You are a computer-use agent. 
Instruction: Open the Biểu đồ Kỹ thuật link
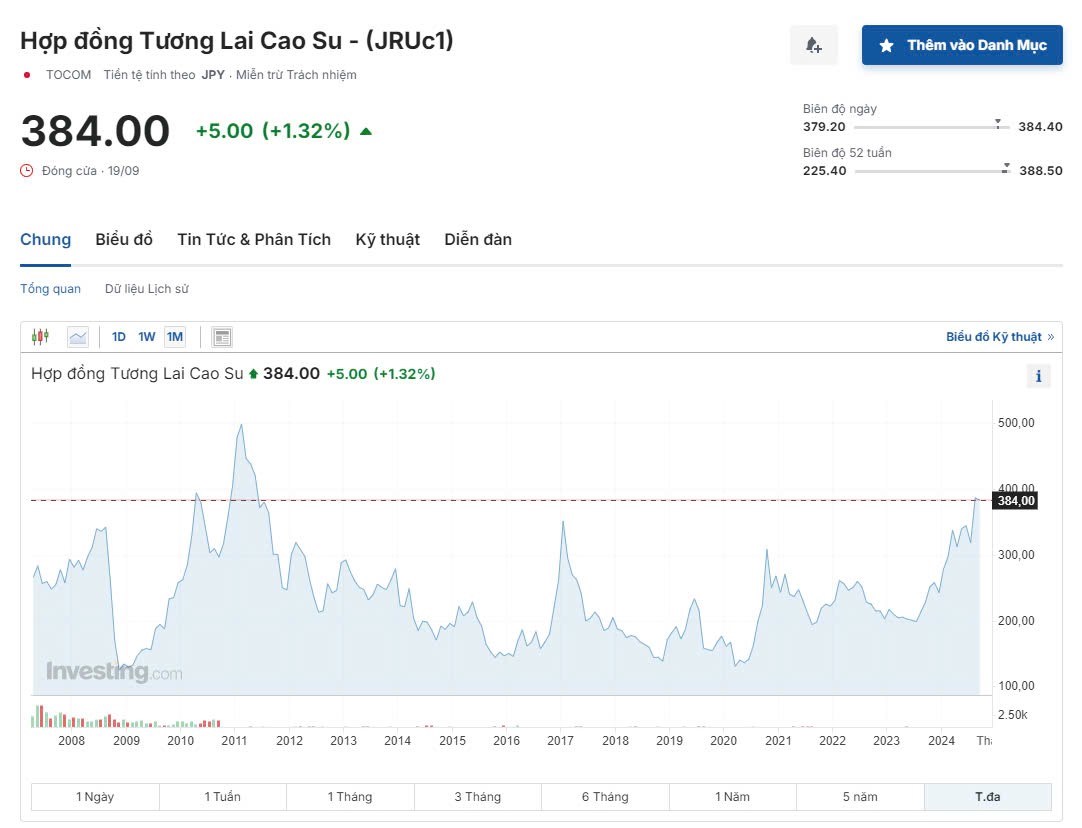pos(999,337)
